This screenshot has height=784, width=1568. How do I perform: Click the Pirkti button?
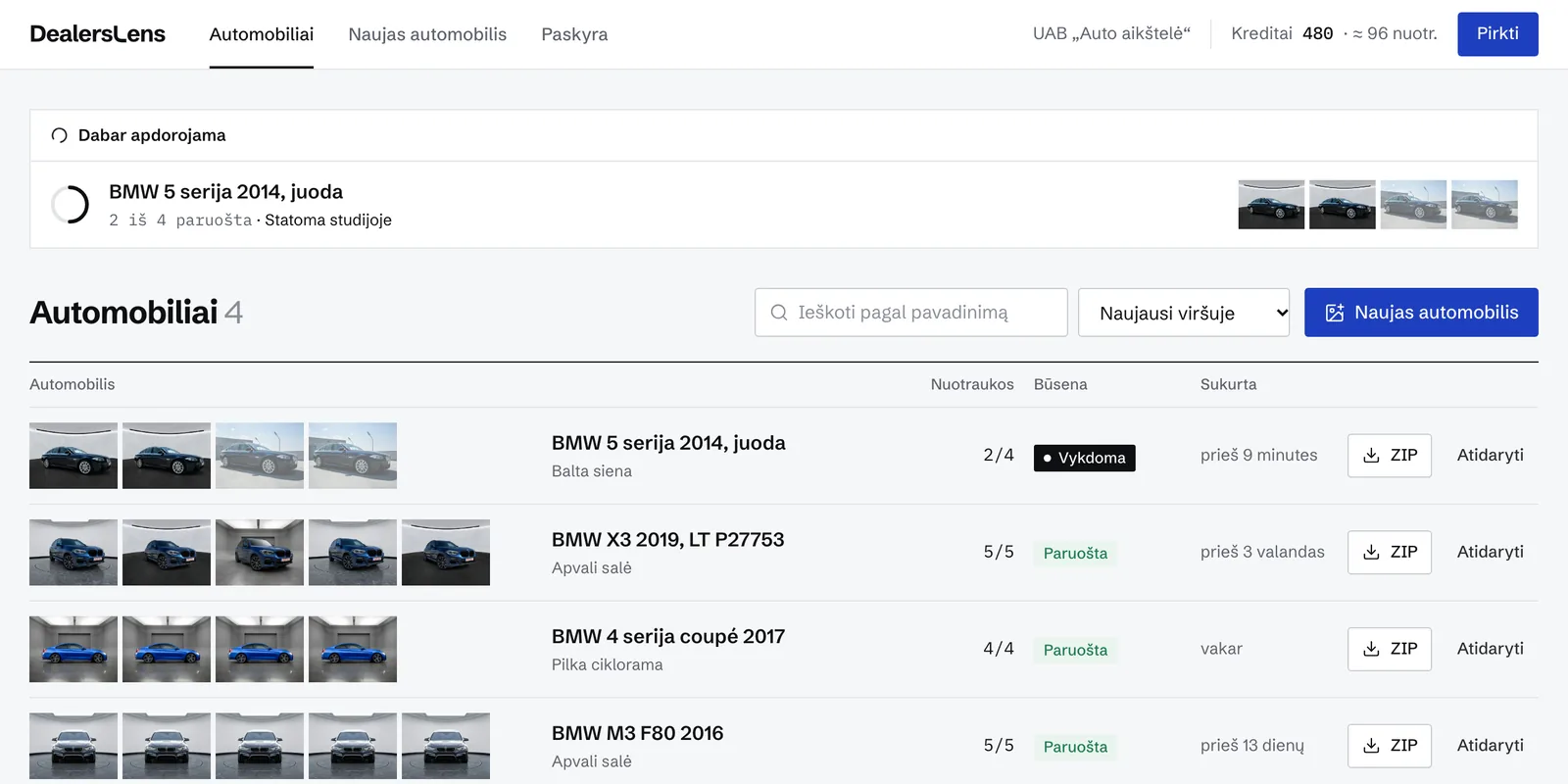point(1497,34)
